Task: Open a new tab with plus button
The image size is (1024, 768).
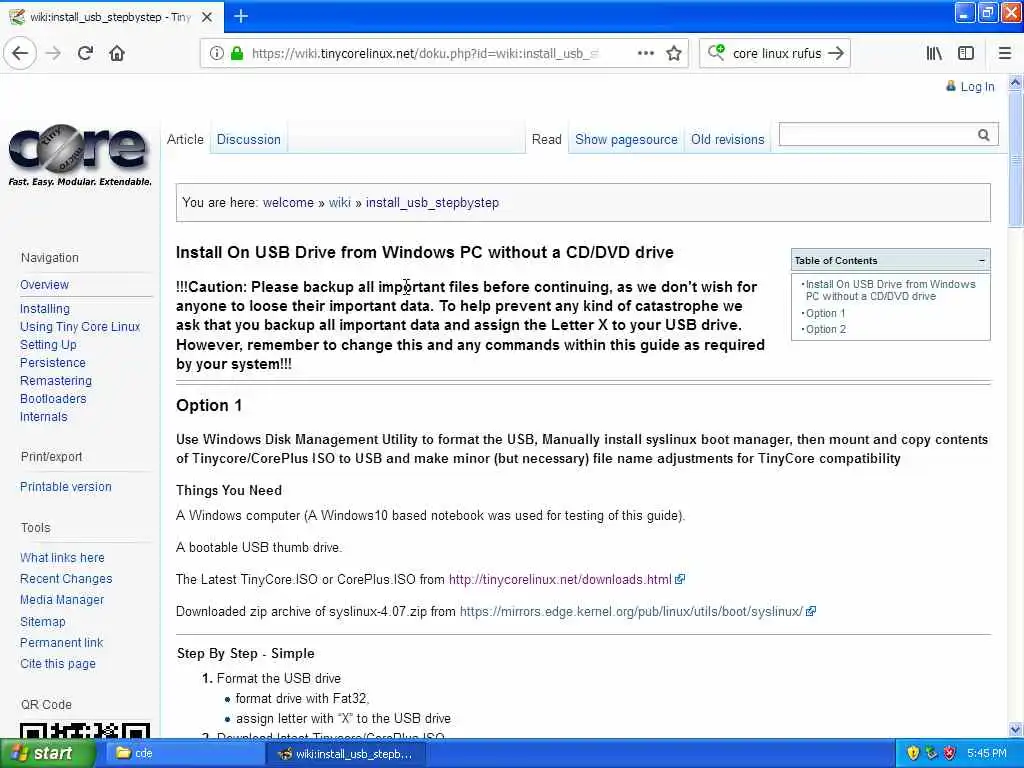Action: (241, 16)
